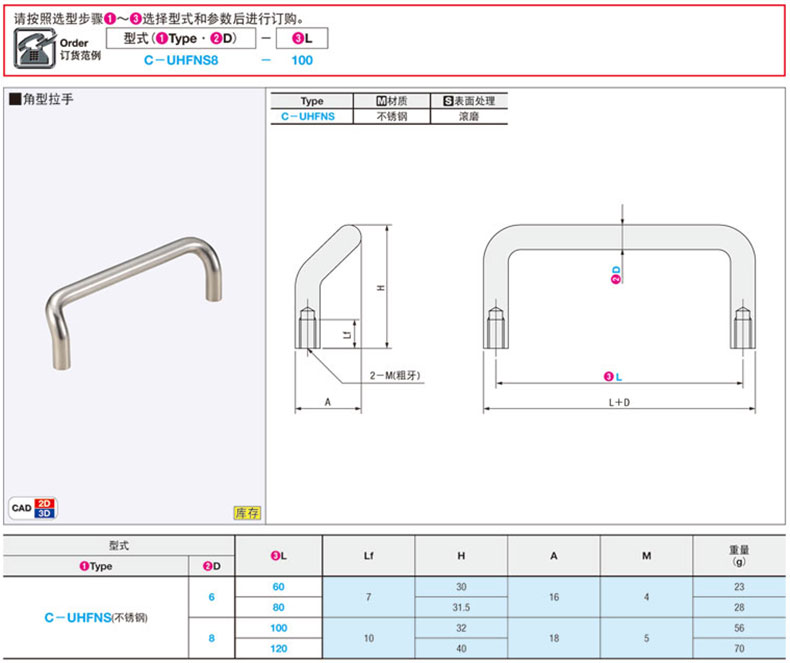This screenshot has height=663, width=790.
Task: Select L value 120 in specification table
Action: click(278, 647)
